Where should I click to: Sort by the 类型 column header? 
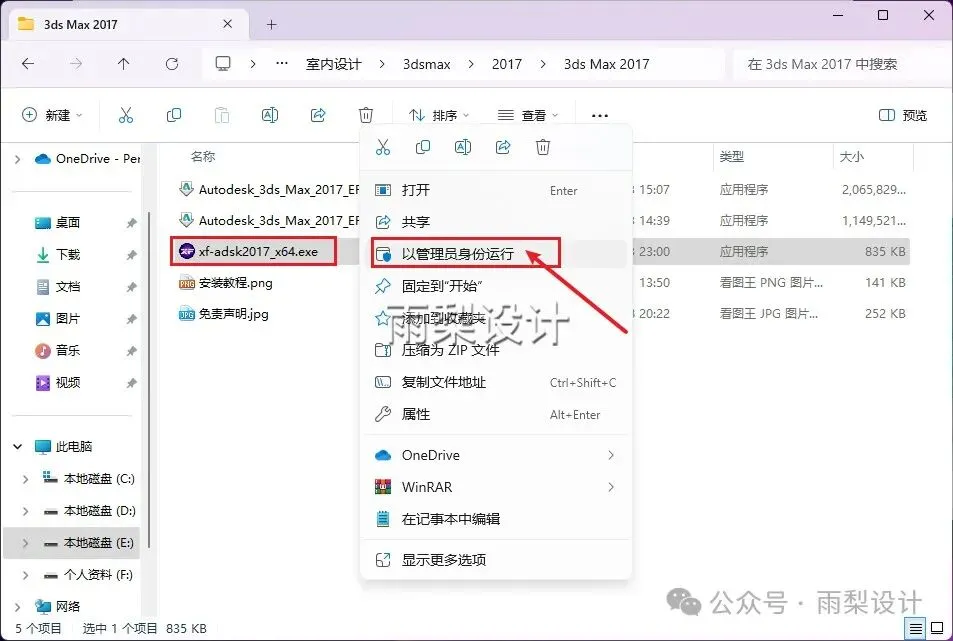click(x=732, y=157)
